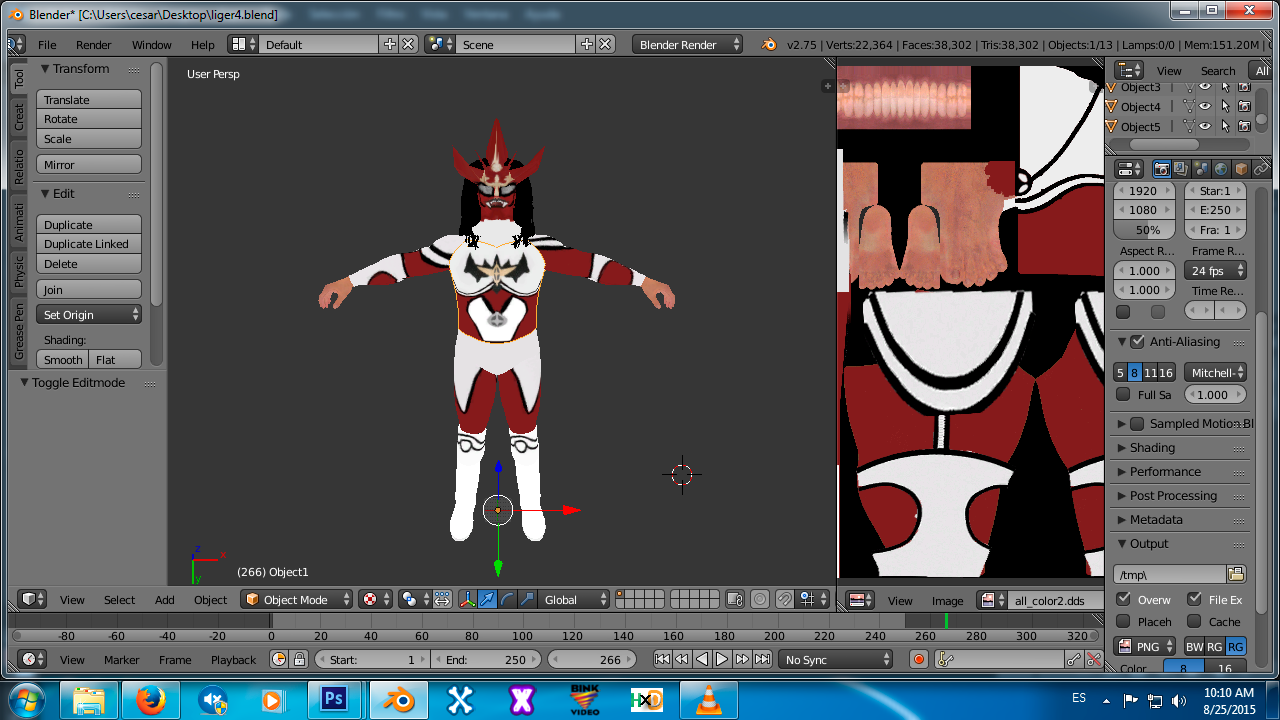Click the record auto-keyframe red button

point(919,659)
